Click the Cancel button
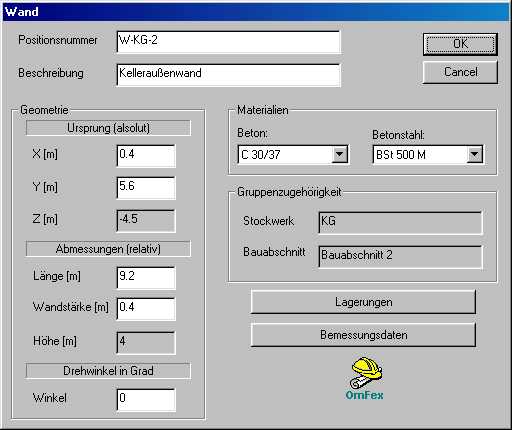Viewport: 512px width, 430px height. [x=460, y=72]
